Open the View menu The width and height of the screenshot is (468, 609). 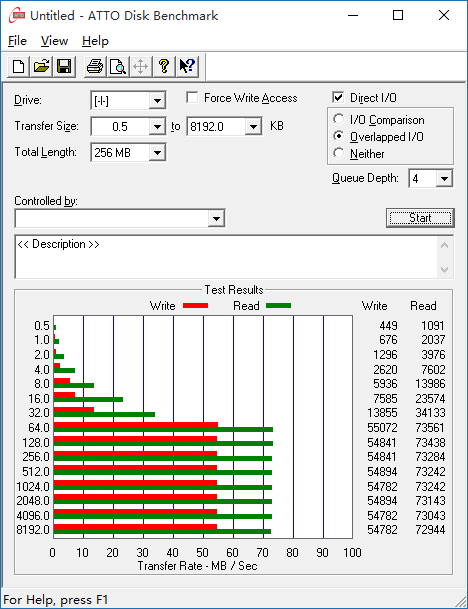[x=54, y=41]
